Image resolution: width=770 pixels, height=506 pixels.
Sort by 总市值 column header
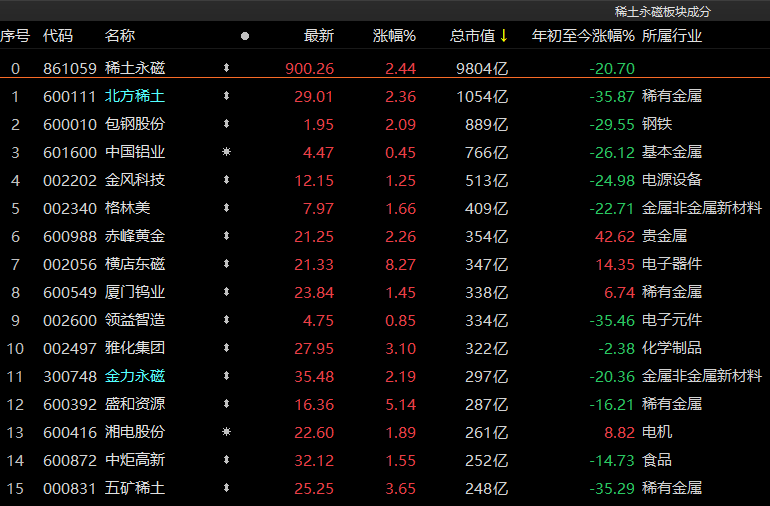point(472,35)
